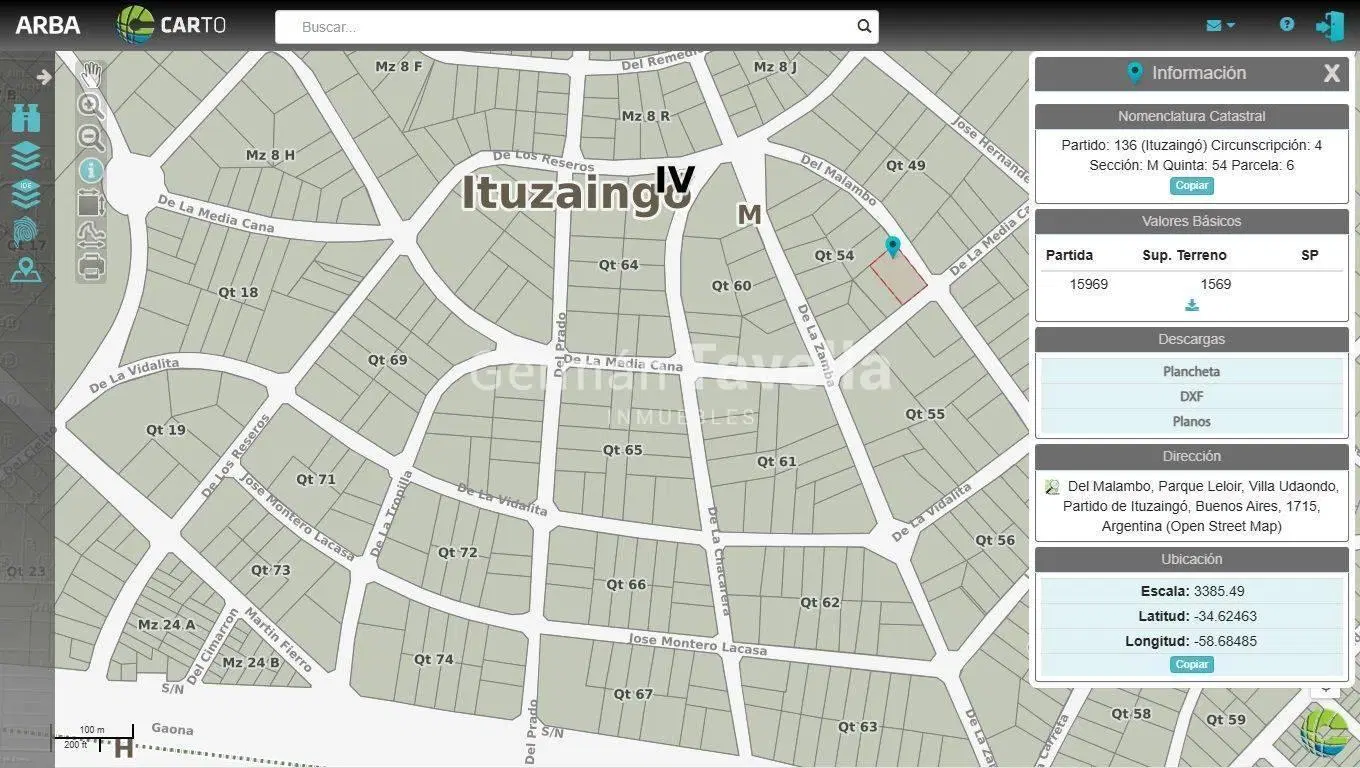Click the Información header pin icon

click(1134, 72)
